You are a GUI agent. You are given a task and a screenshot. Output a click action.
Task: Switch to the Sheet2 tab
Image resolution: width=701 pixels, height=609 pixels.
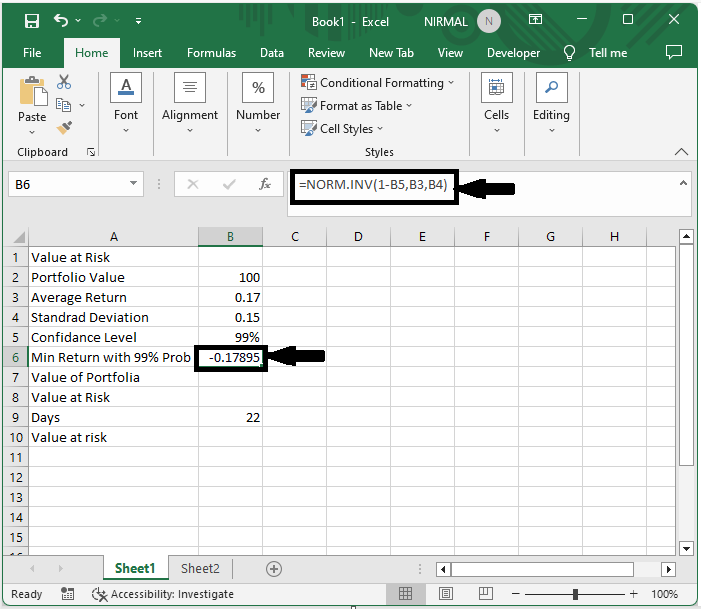[200, 568]
